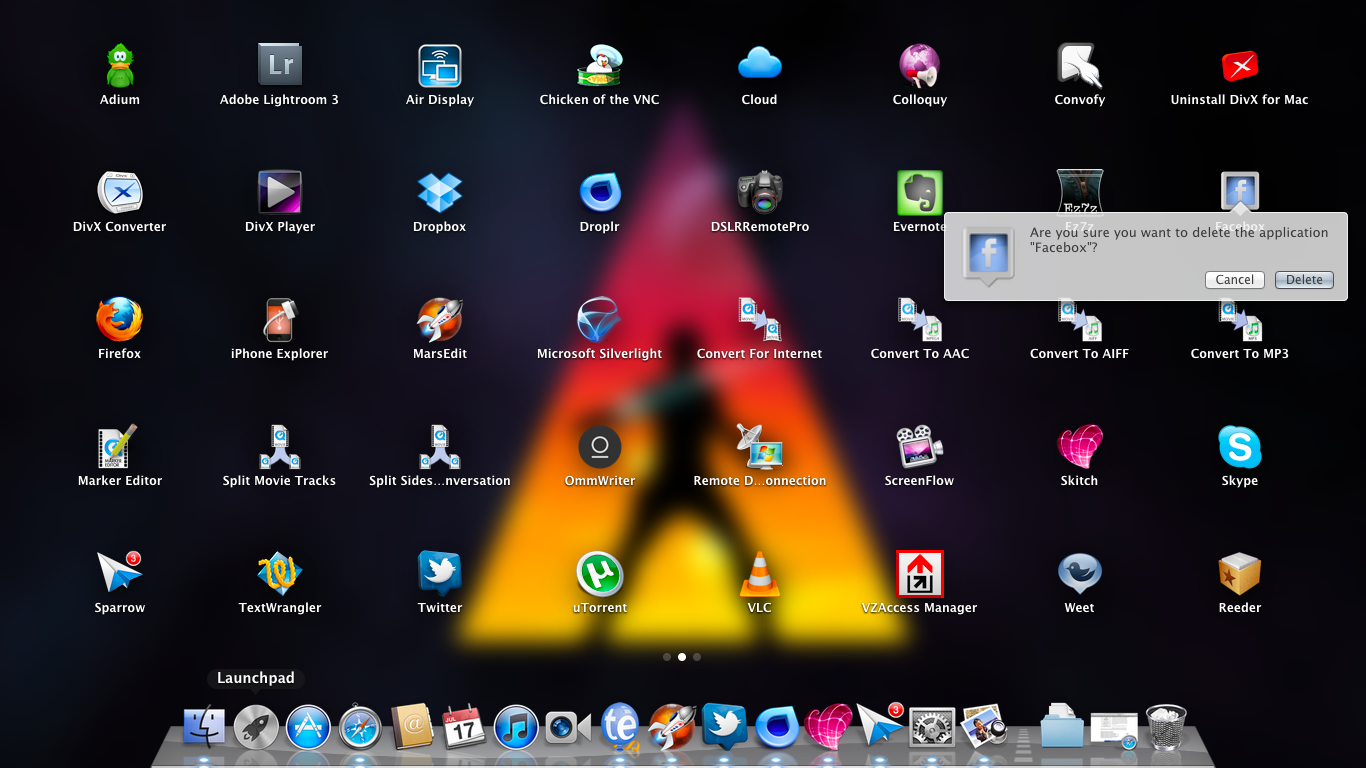Screen dimensions: 1366x768
Task: Open Finder in the Dock
Action: [204, 727]
